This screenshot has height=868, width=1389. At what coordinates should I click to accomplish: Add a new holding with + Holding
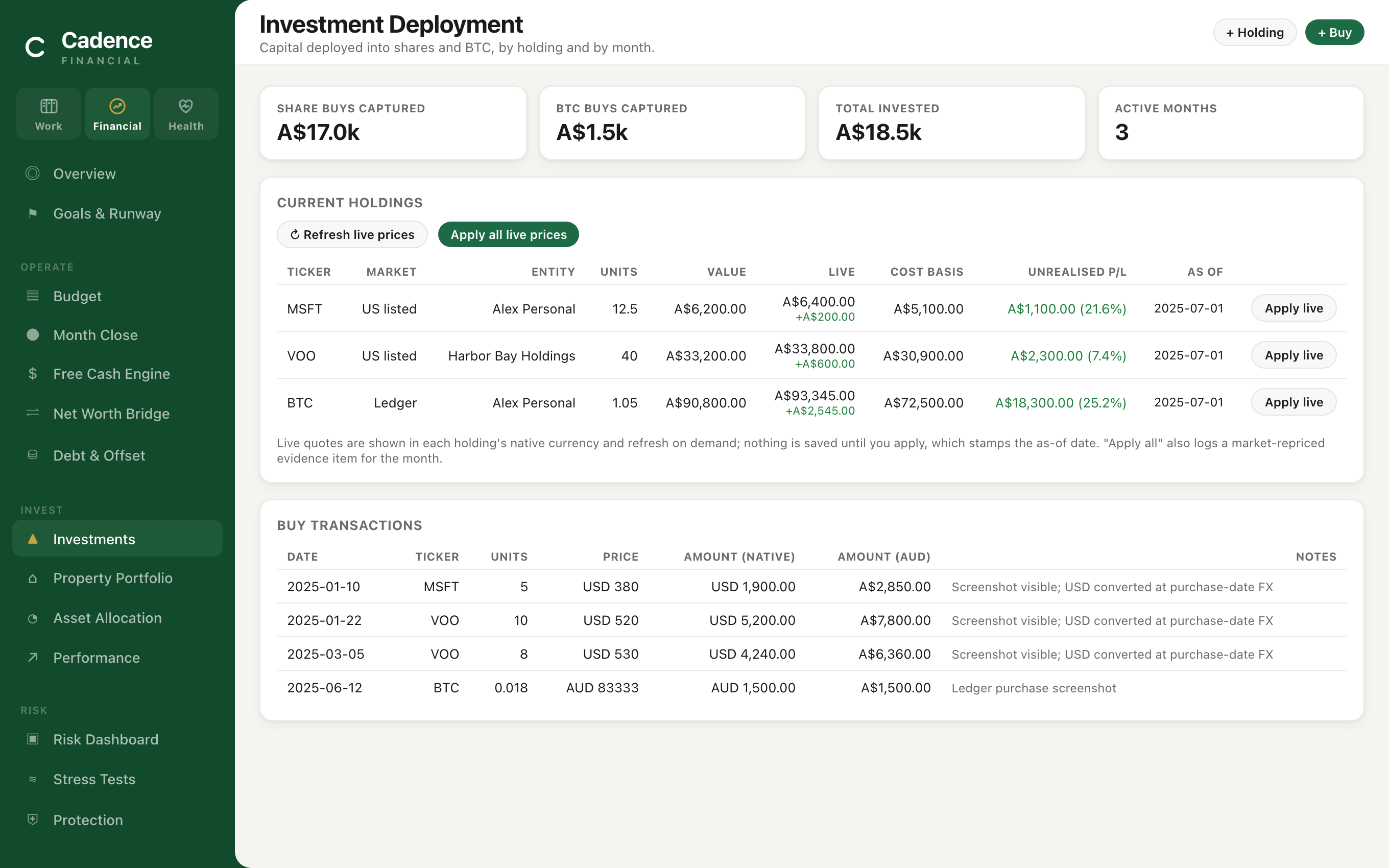(1255, 32)
